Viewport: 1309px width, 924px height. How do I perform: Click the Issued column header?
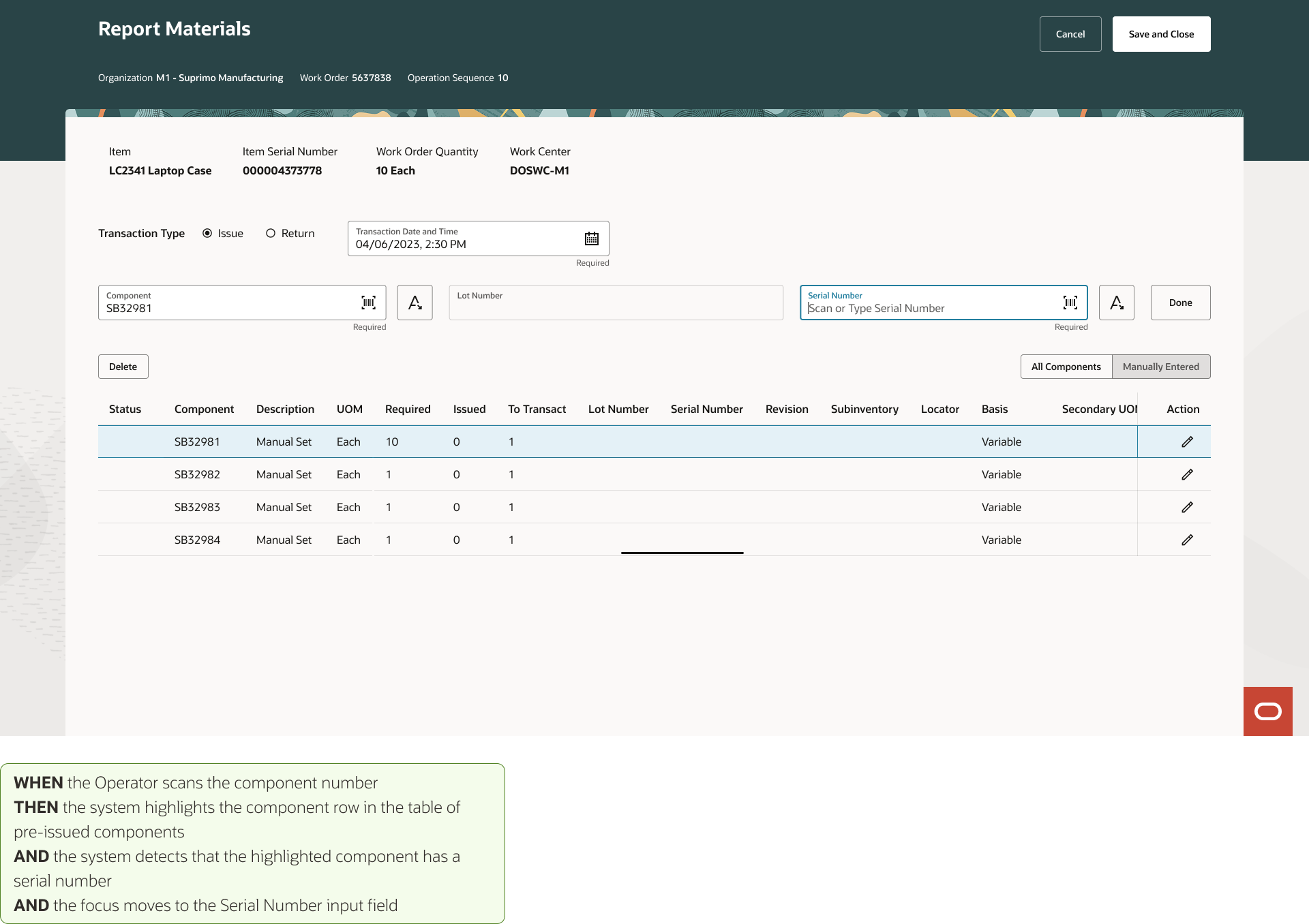[x=469, y=409]
